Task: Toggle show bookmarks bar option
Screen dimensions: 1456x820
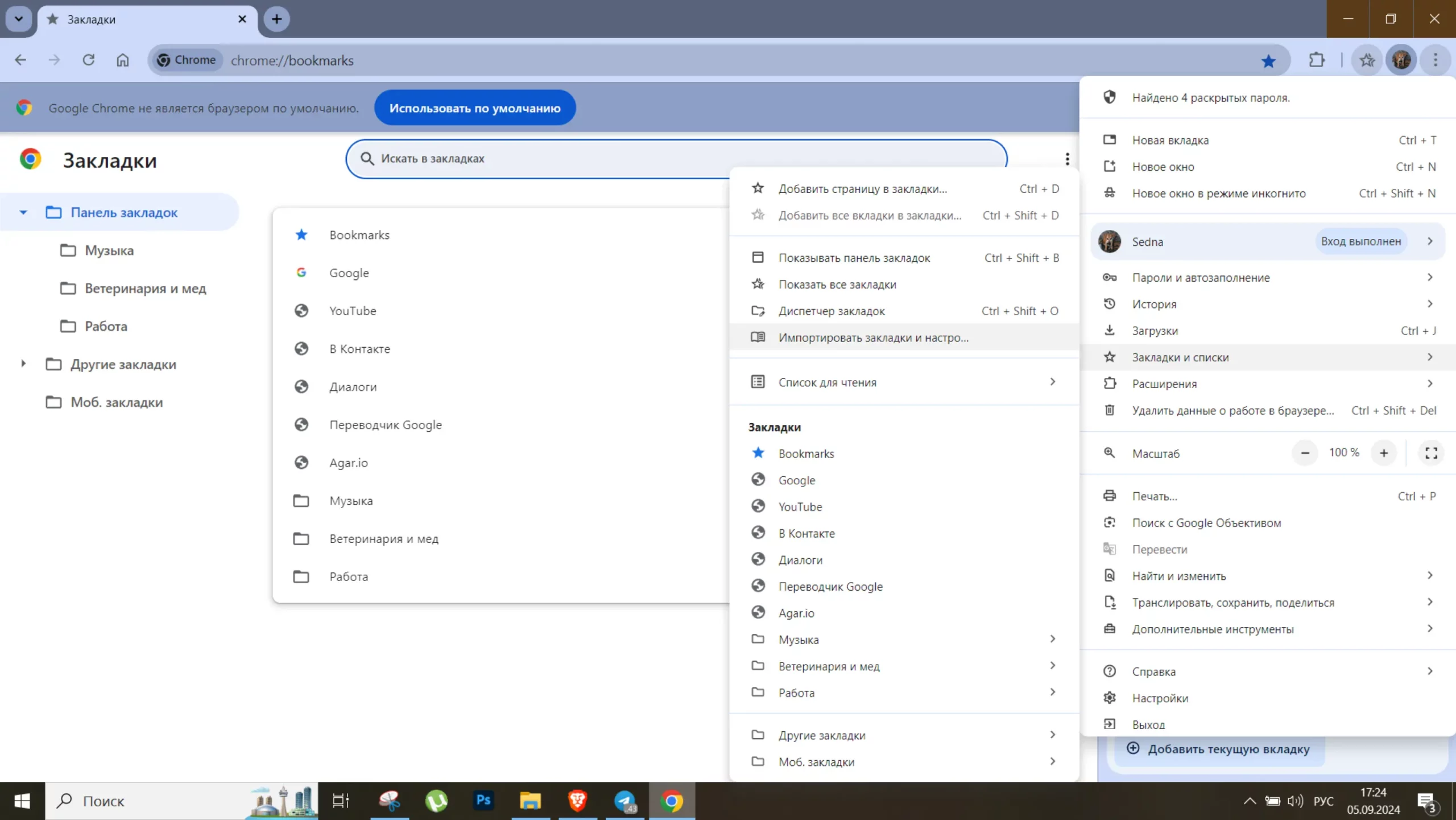Action: point(854,258)
